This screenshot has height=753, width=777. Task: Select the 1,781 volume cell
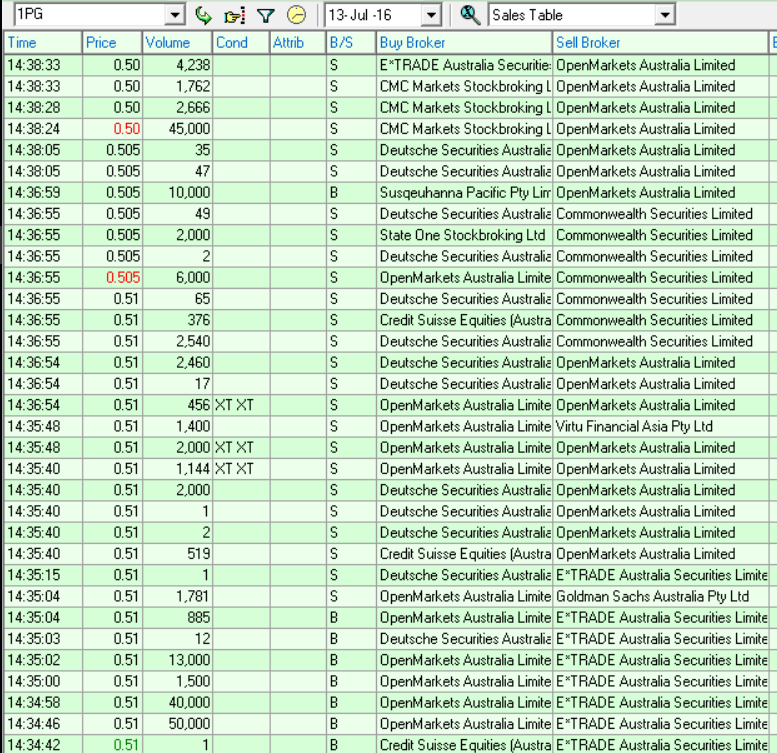pyautogui.click(x=177, y=596)
